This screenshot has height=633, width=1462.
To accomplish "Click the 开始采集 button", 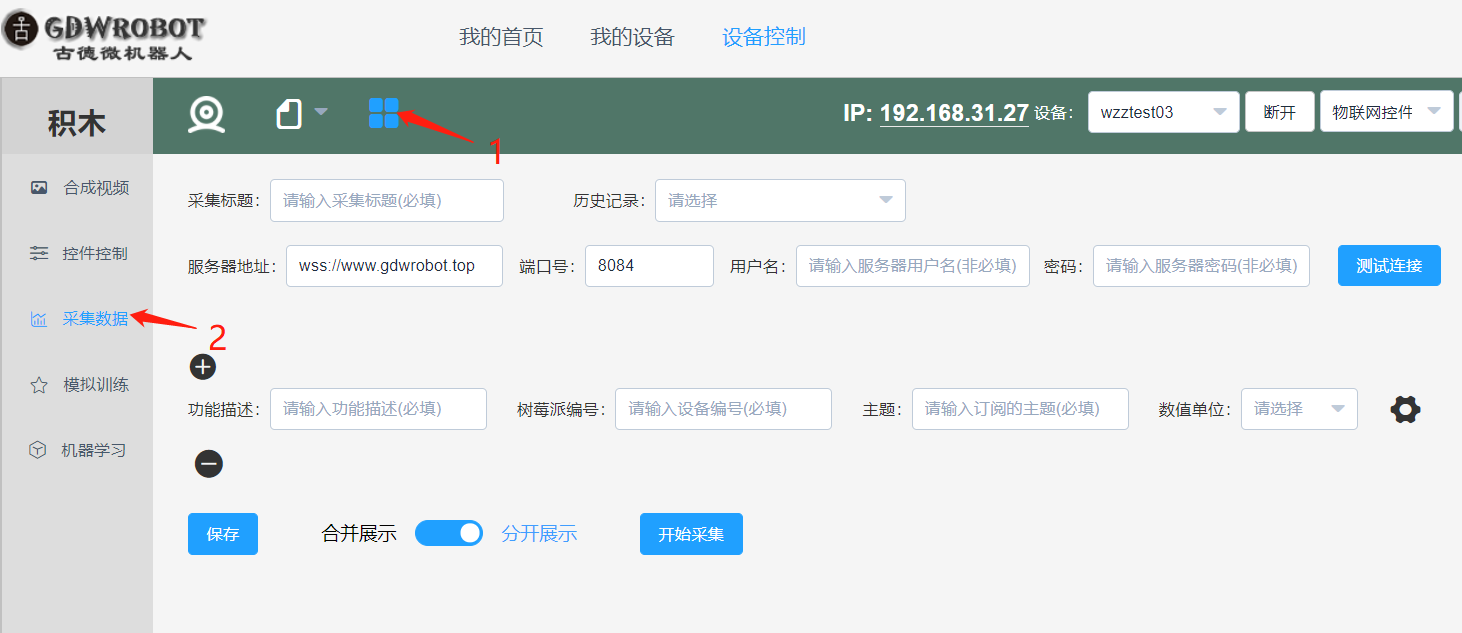I will click(x=691, y=534).
